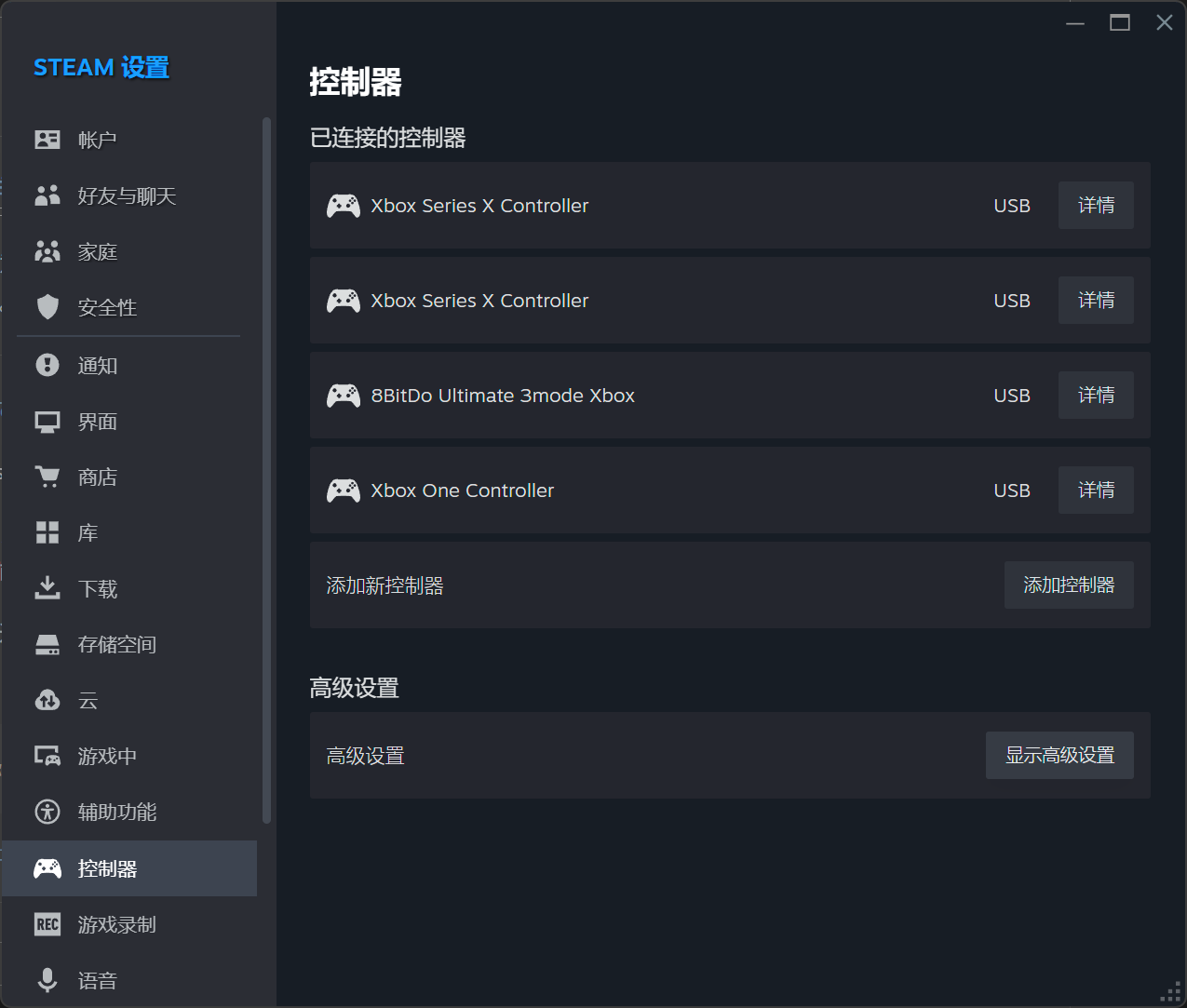1187x1008 pixels.
Task: Close the Steam settings window
Action: coord(1165,22)
